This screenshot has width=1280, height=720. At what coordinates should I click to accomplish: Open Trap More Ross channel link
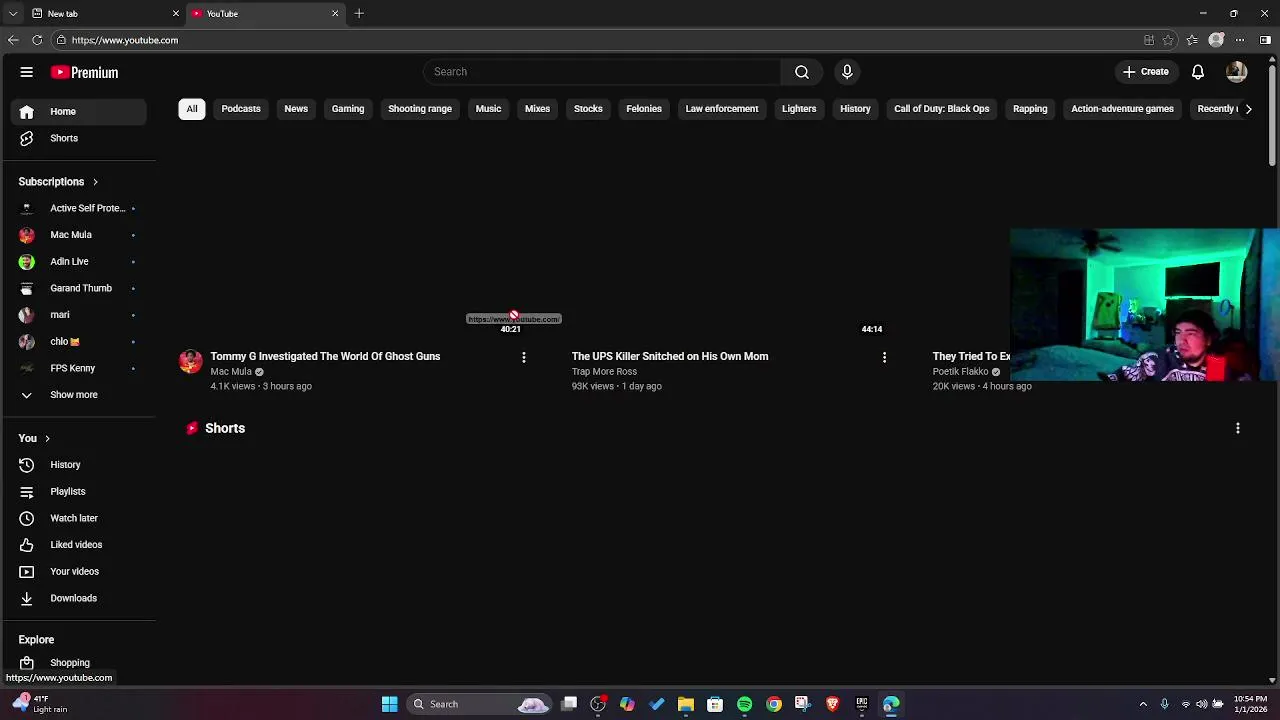coord(604,372)
